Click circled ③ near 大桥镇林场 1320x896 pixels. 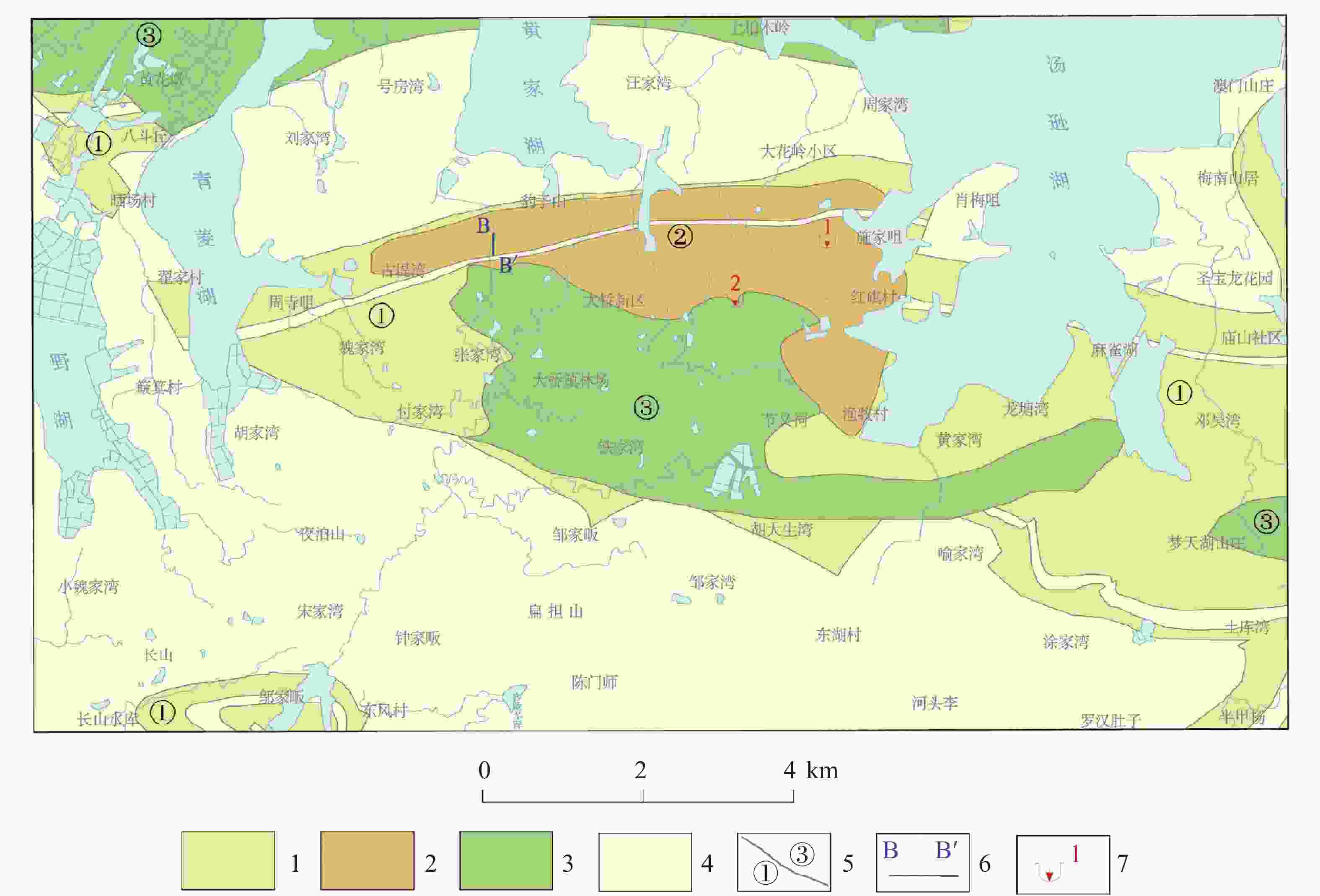coord(646,407)
